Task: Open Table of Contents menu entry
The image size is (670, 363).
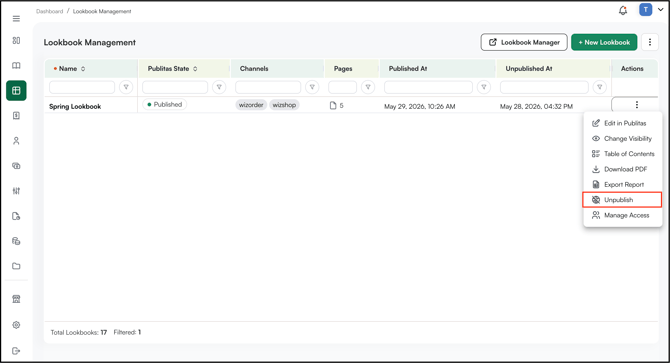Action: click(x=623, y=154)
